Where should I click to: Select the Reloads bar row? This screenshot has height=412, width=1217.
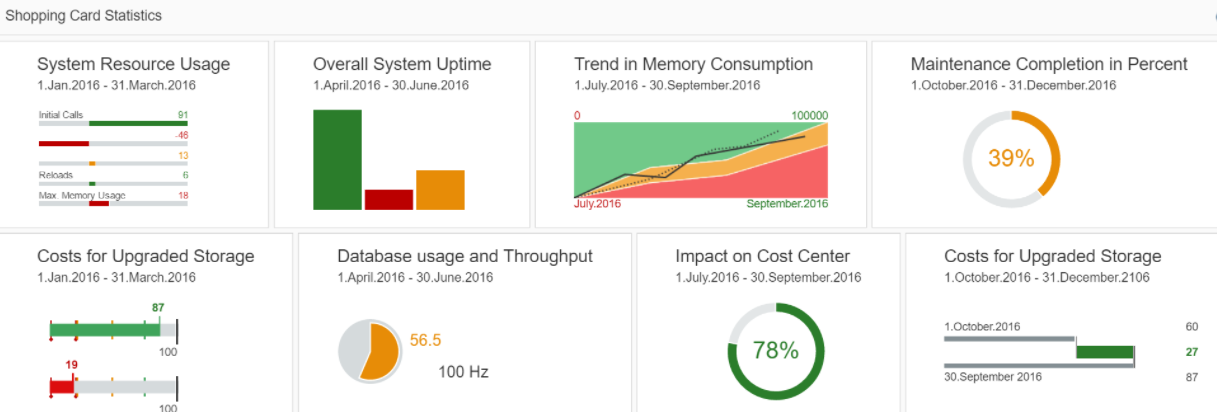[113, 183]
